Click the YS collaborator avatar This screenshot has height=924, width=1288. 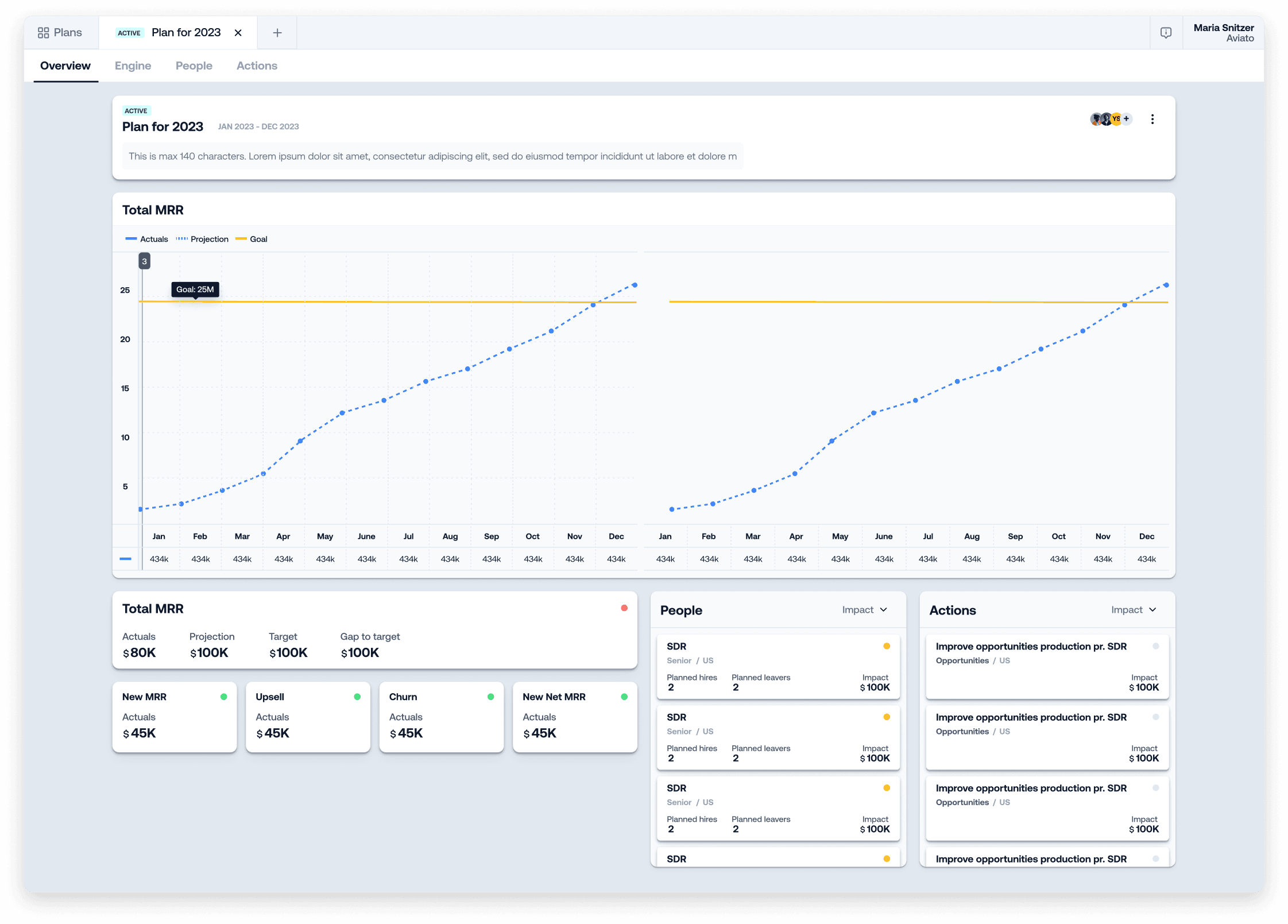pos(1116,119)
